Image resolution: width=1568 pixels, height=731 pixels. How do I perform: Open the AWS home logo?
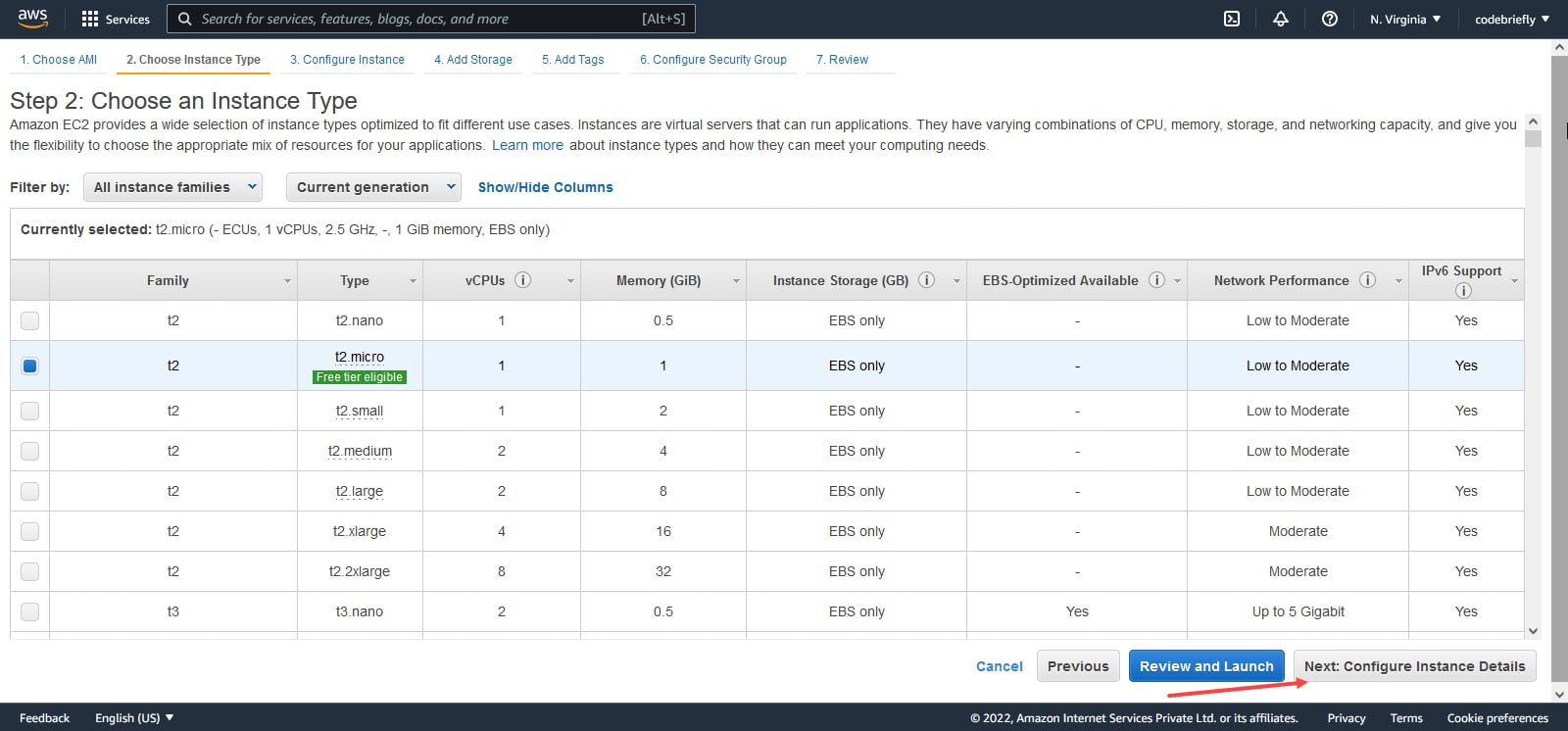tap(32, 19)
